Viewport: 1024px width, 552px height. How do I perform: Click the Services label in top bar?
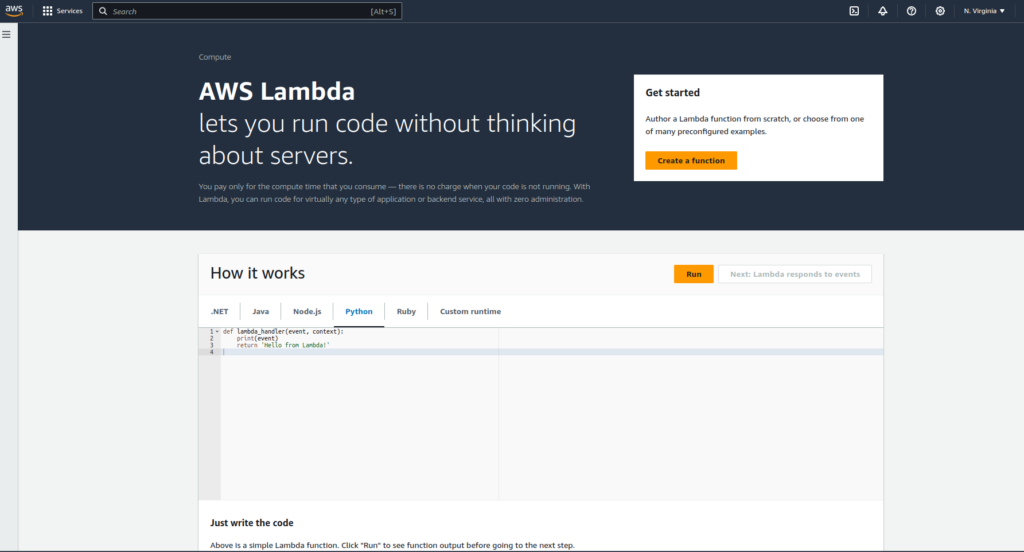(x=69, y=11)
